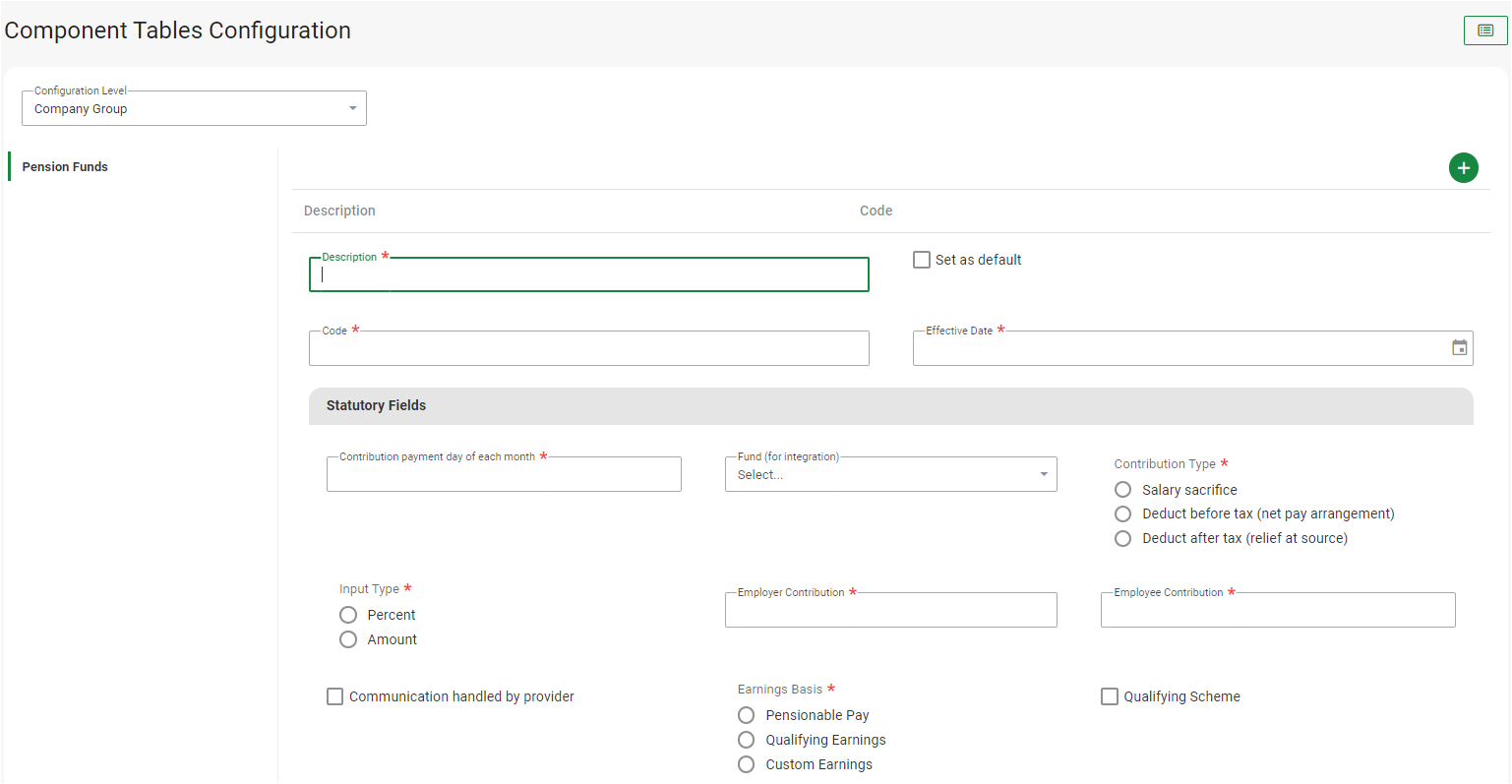The width and height of the screenshot is (1512, 784).
Task: Open the Fund (for integration) dropdown
Action: pyautogui.click(x=890, y=474)
